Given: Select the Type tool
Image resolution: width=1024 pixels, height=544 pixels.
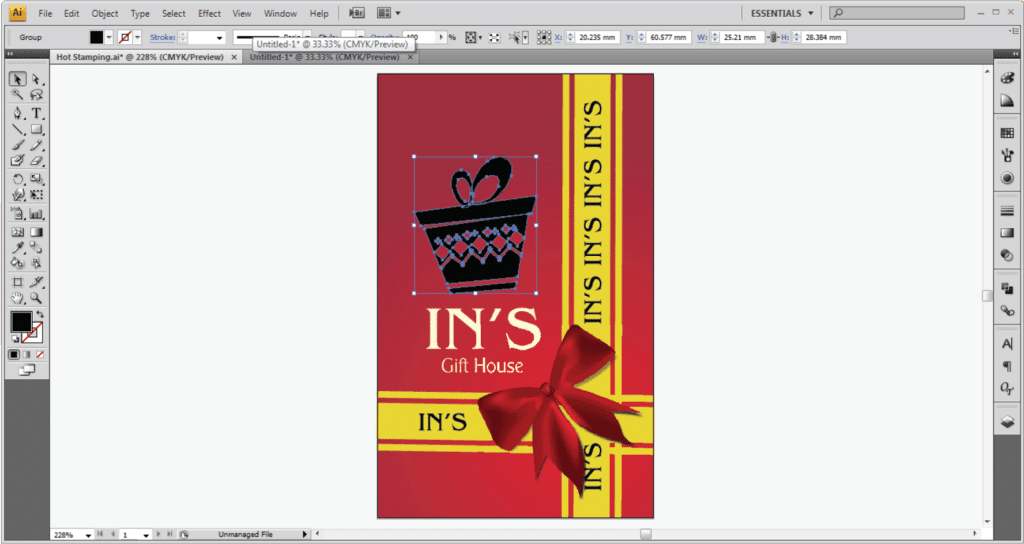Looking at the screenshot, I should point(36,113).
